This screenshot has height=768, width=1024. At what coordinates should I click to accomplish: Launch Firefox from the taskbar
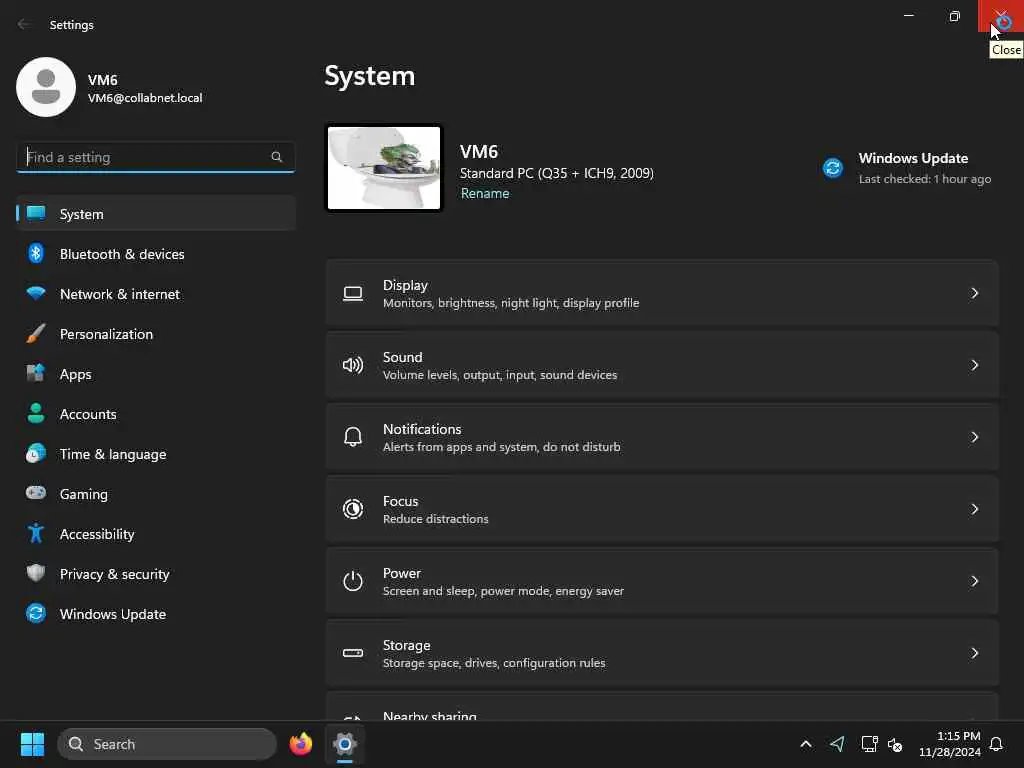301,744
